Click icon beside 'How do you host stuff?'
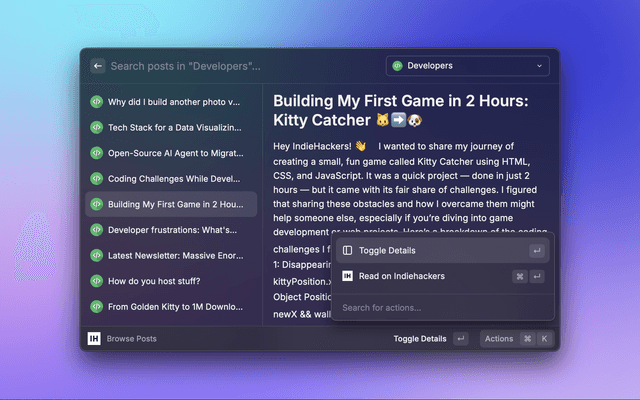Viewport: 640px width, 400px height. coord(97,281)
